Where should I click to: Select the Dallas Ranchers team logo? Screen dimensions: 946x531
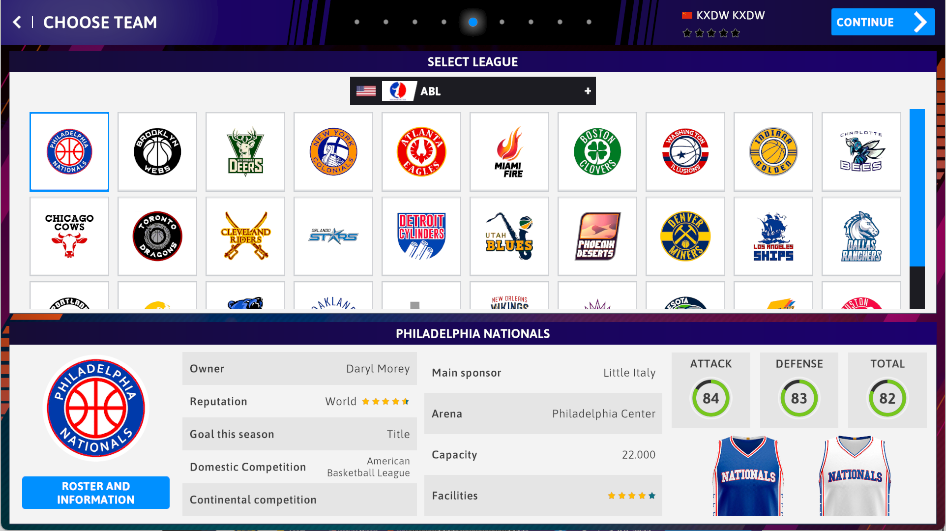coord(861,236)
